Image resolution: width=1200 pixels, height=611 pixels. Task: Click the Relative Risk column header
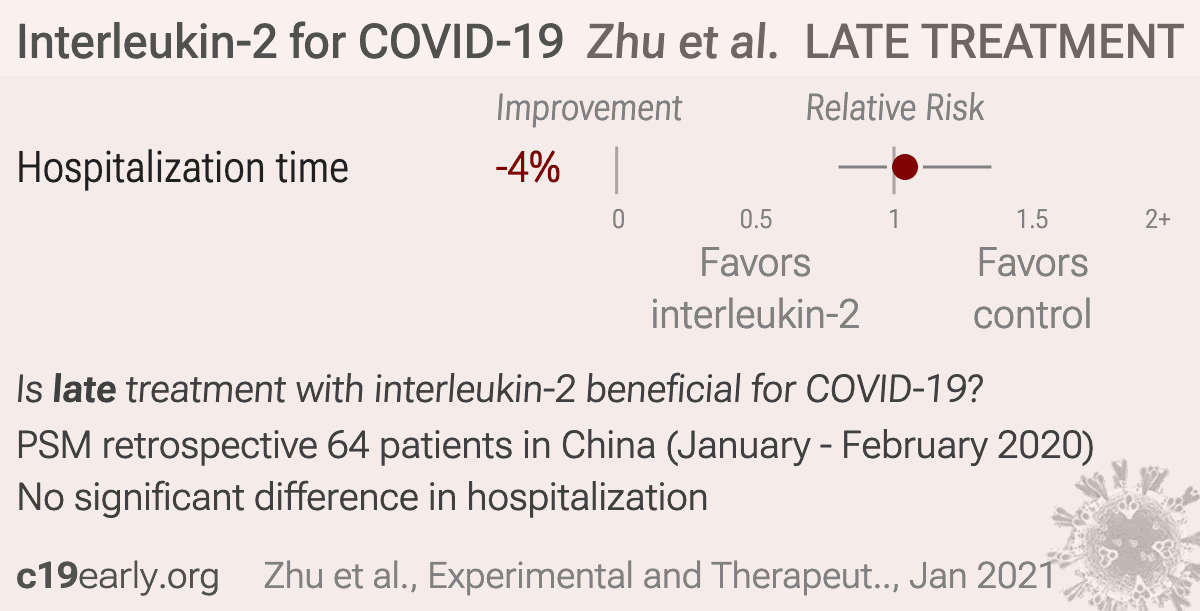[895, 108]
